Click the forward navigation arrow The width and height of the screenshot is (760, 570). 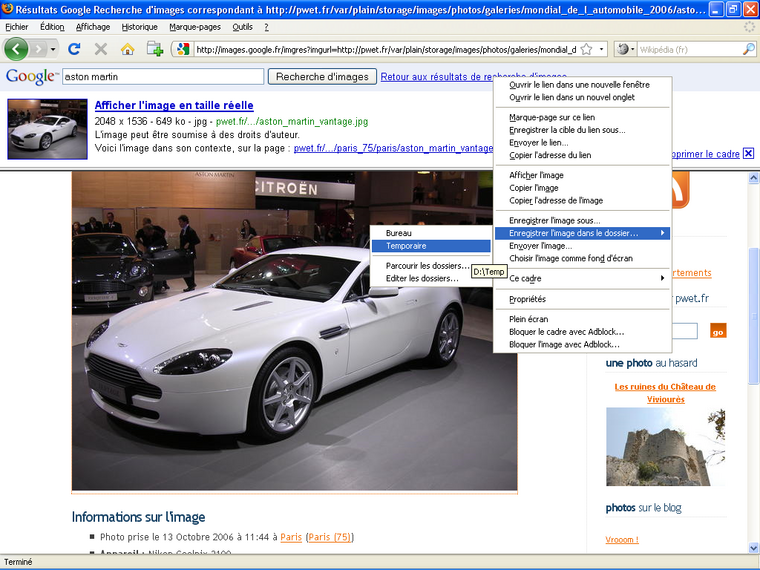[38, 49]
